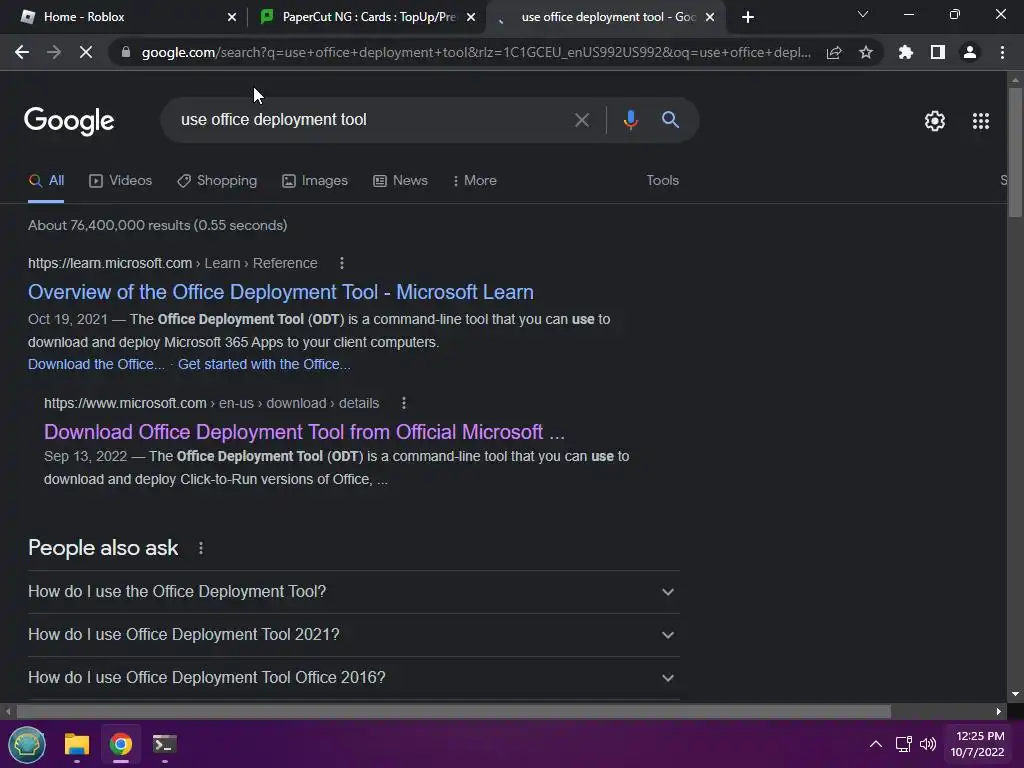Share this page using the share icon
The image size is (1024, 768).
834,52
